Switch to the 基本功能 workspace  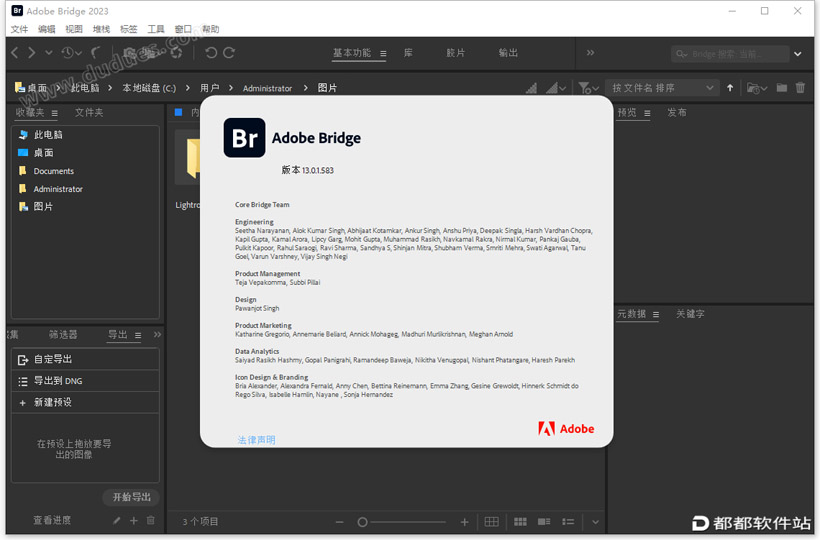[x=352, y=53]
